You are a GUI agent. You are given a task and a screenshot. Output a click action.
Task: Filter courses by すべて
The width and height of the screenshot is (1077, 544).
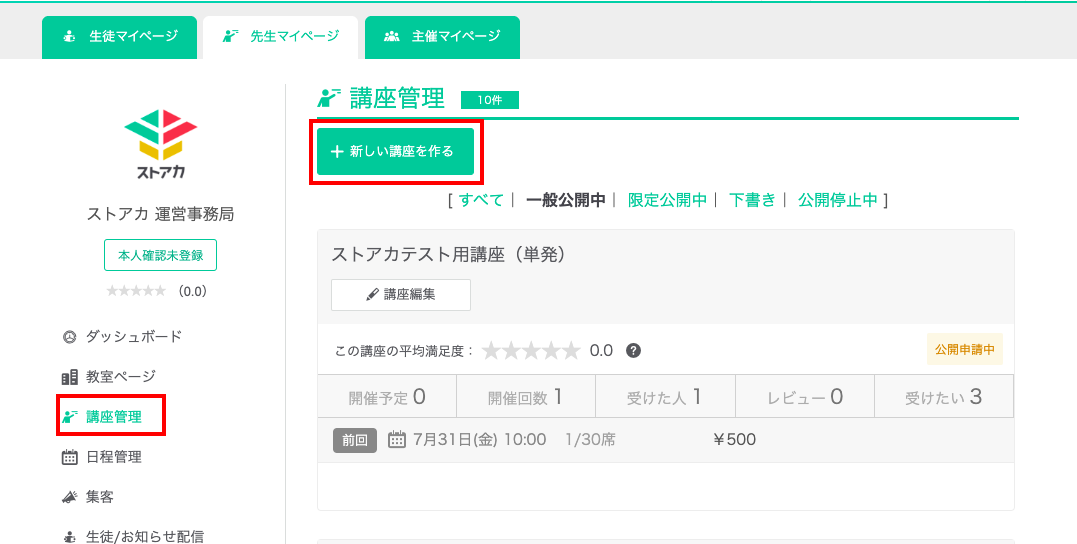(481, 200)
